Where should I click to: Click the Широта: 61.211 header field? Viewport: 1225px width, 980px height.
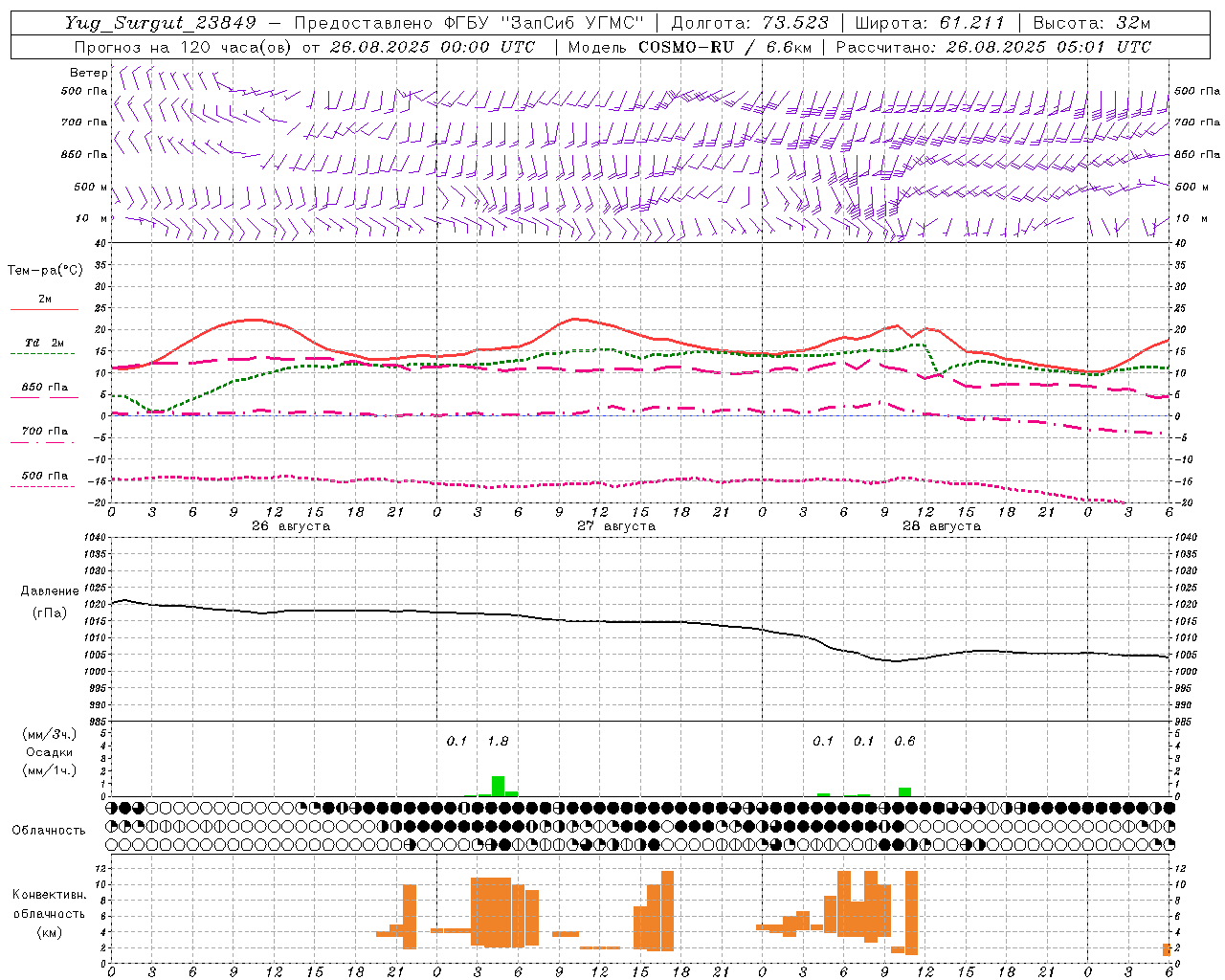tap(929, 23)
